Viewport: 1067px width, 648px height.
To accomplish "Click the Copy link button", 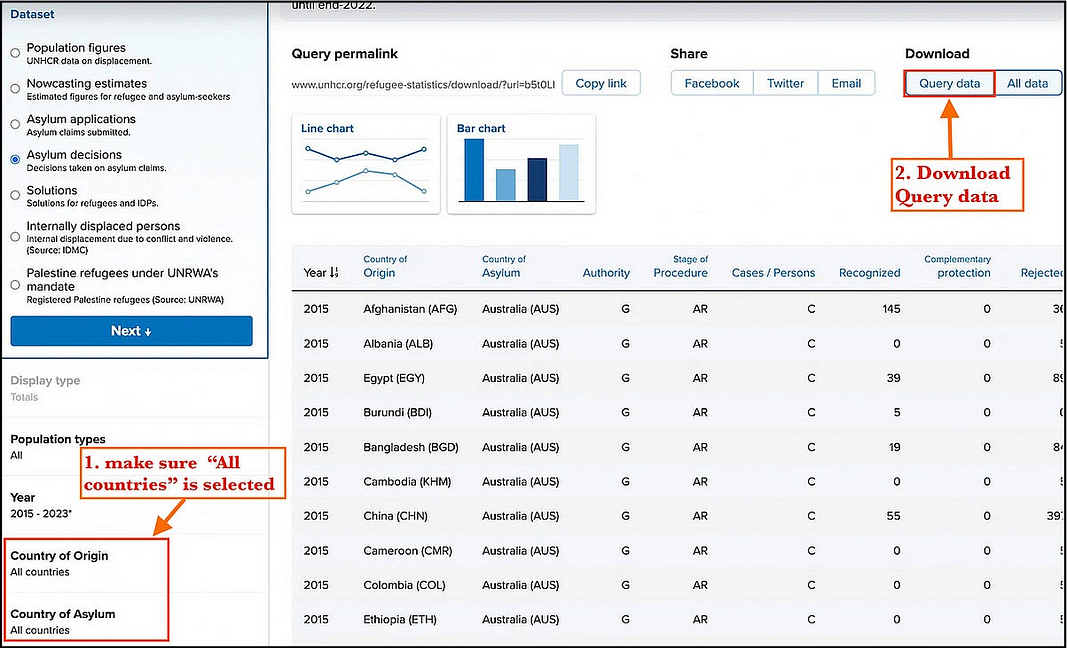I will [x=601, y=83].
